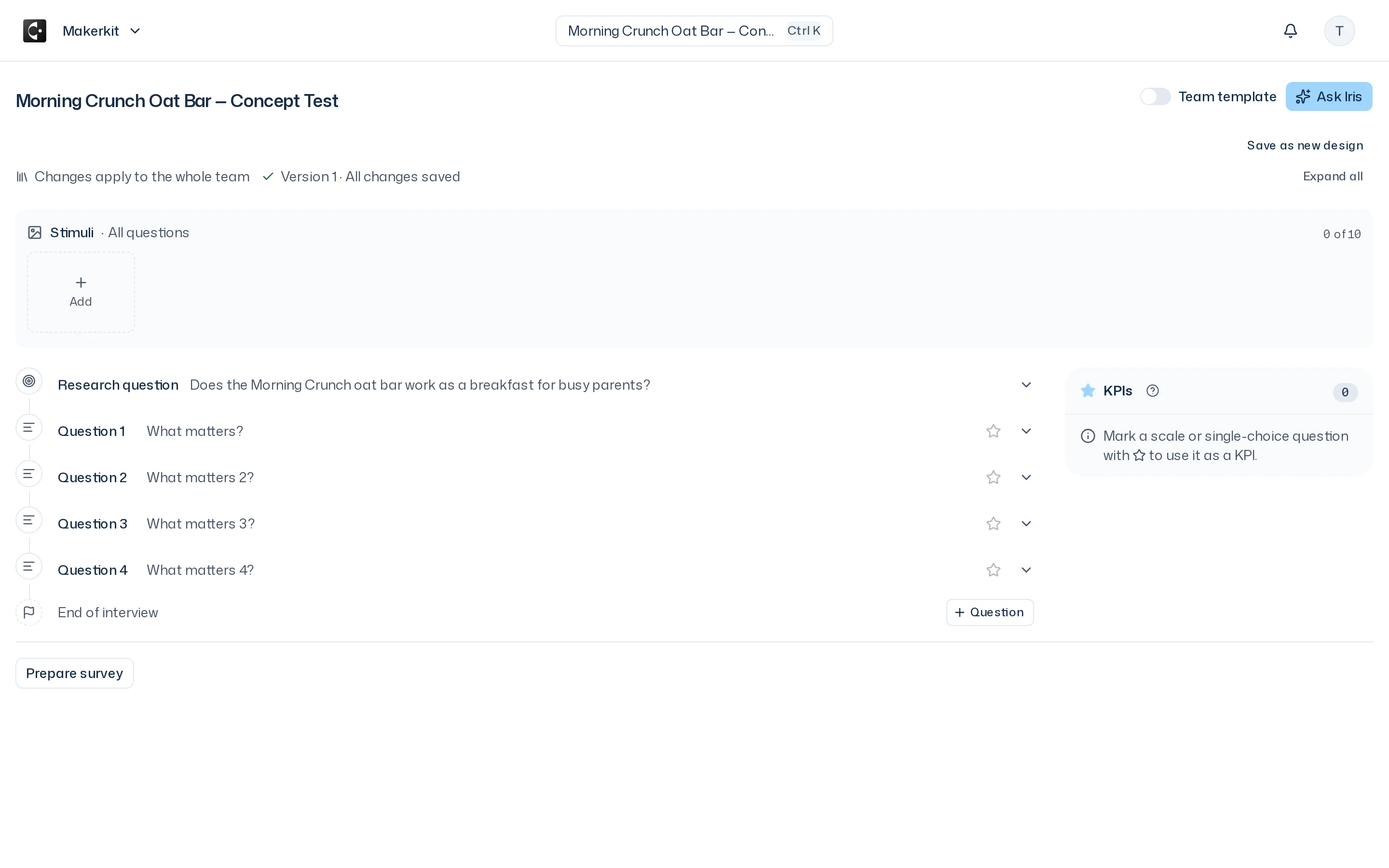Open the KPIs help question-mark icon
1389x868 pixels.
click(1152, 391)
